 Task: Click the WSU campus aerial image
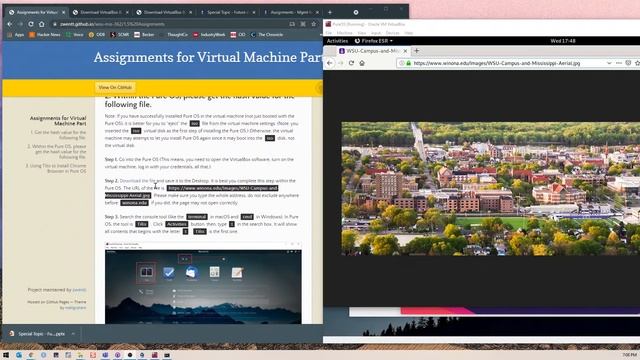[491, 189]
